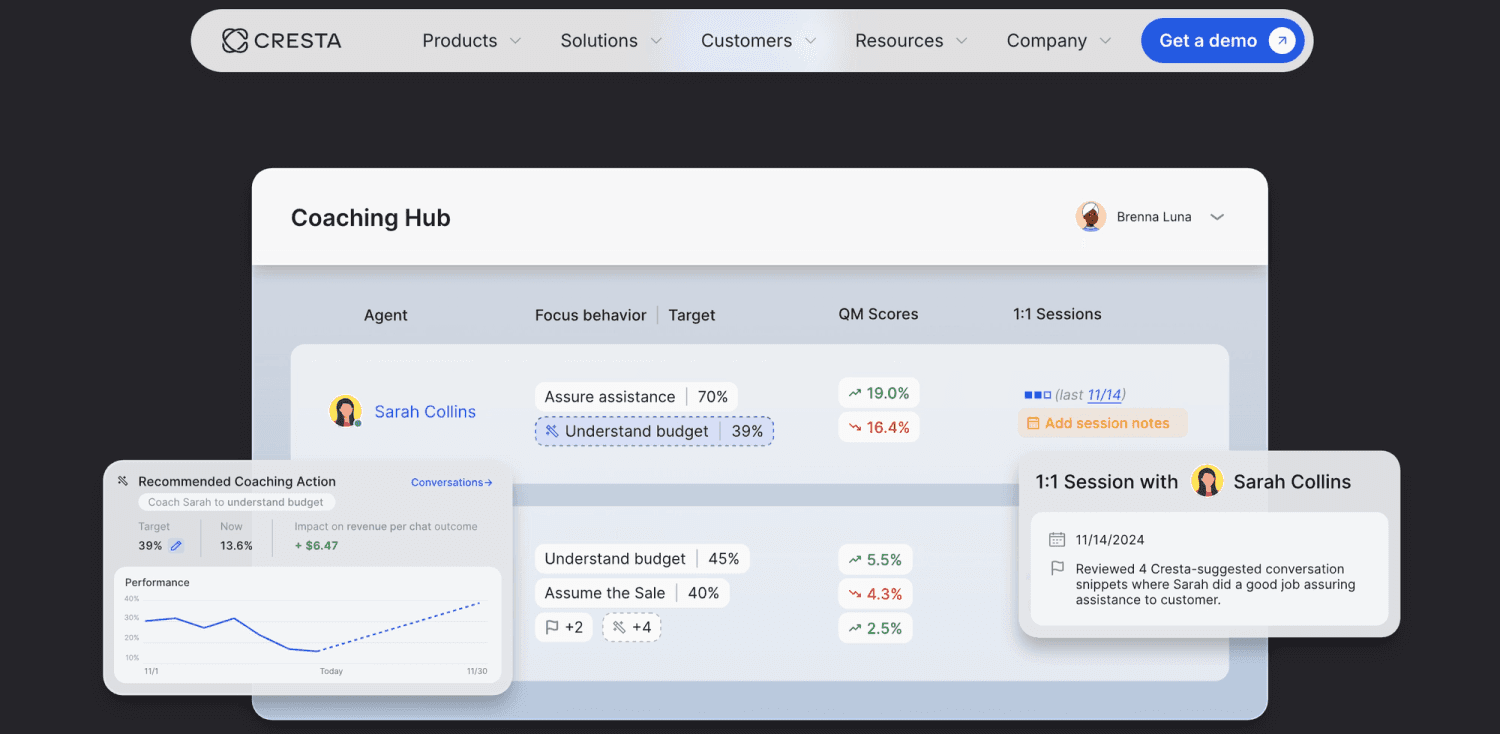Click the Get a demo button
1500x734 pixels.
(x=1223, y=41)
